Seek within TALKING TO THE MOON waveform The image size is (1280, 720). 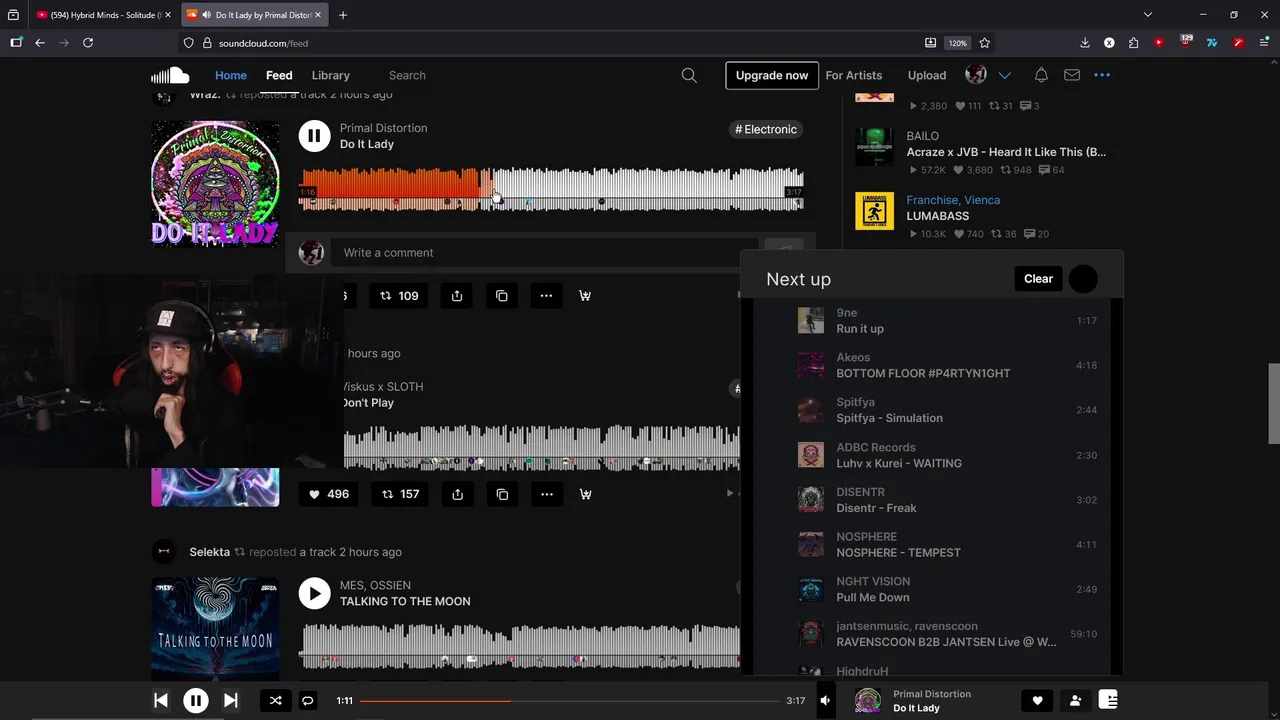point(520,645)
